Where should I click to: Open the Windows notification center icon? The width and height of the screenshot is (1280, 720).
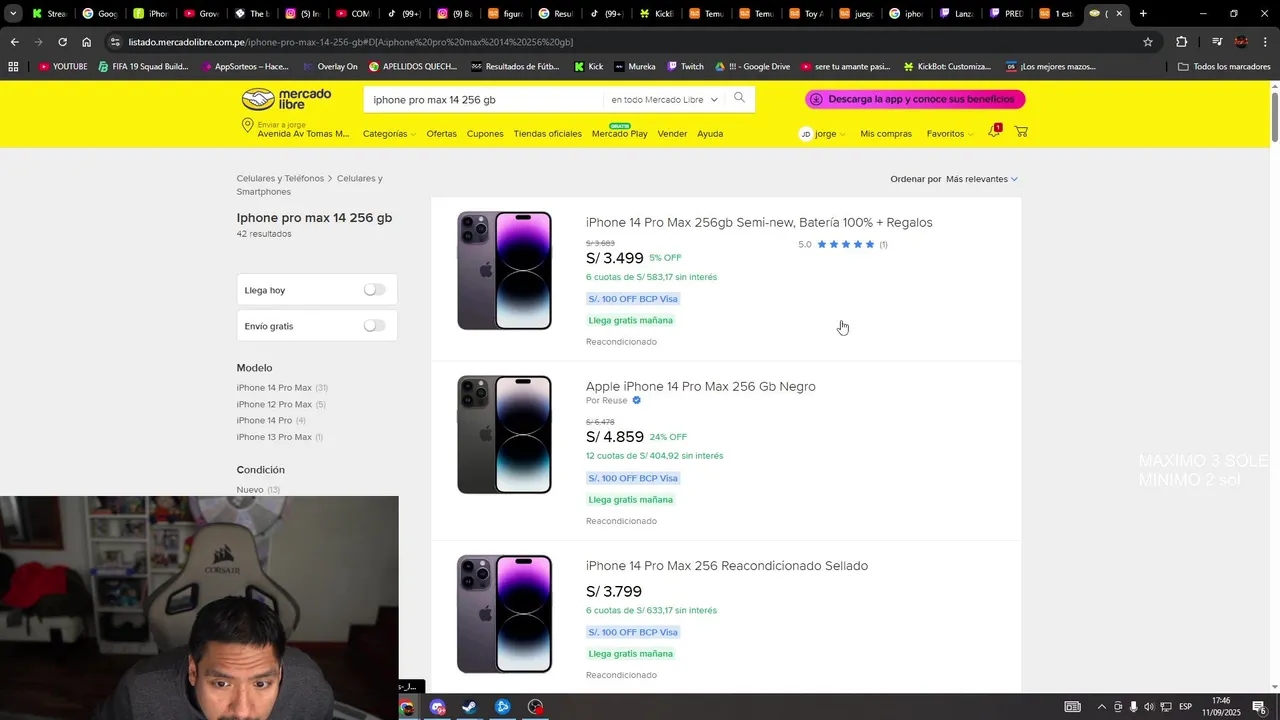(1259, 707)
